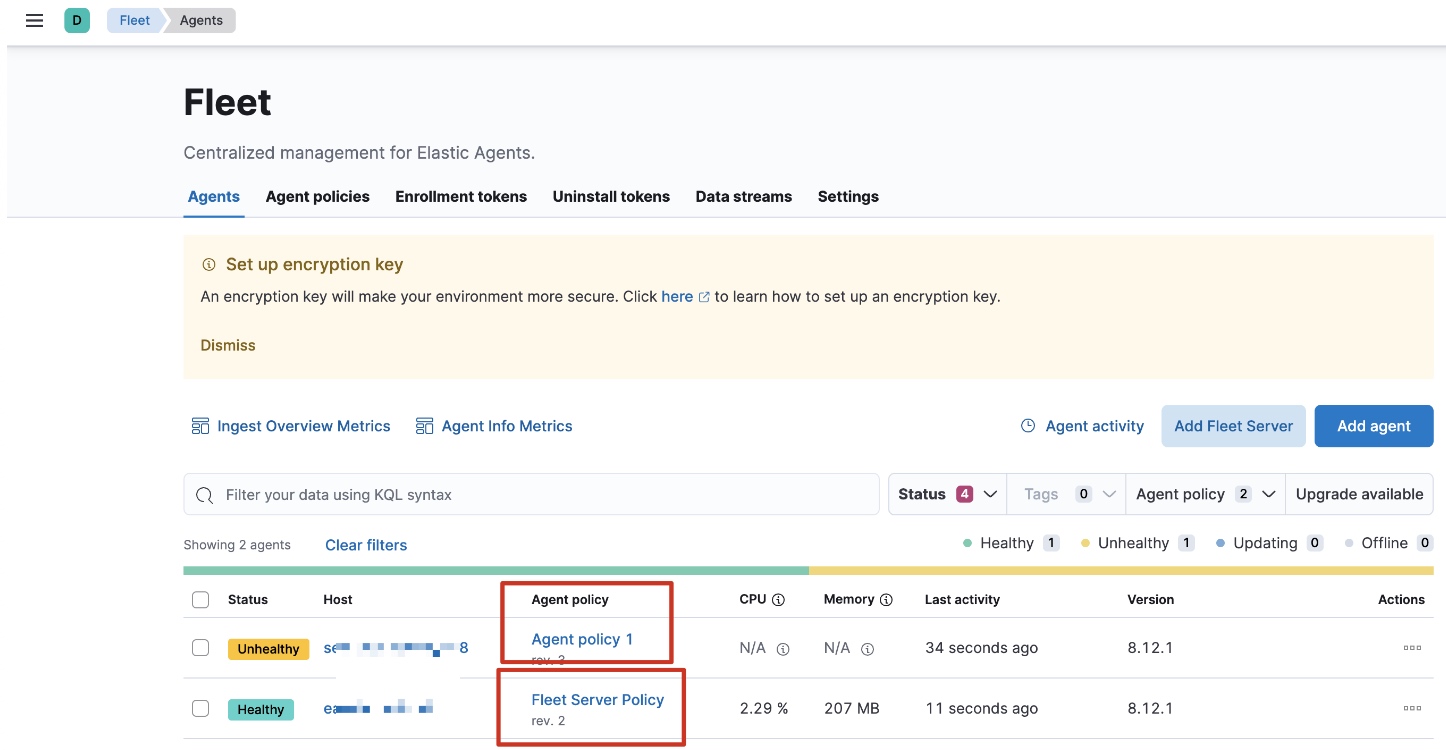Click the 2.29 % CPU value
This screenshot has height=750, width=1446.
click(x=764, y=709)
